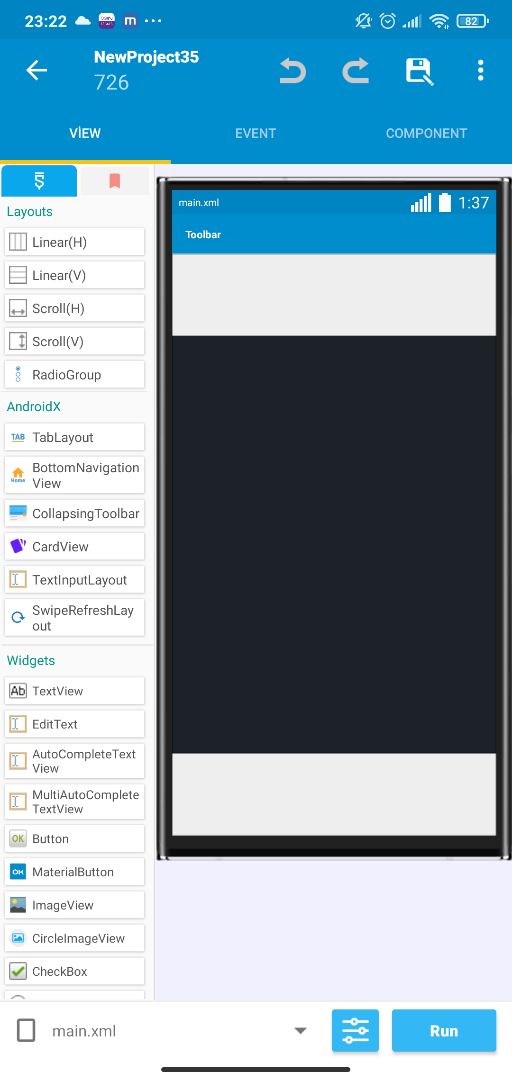Switch to the COMPONENT tab
The image size is (512, 1080).
[427, 134]
